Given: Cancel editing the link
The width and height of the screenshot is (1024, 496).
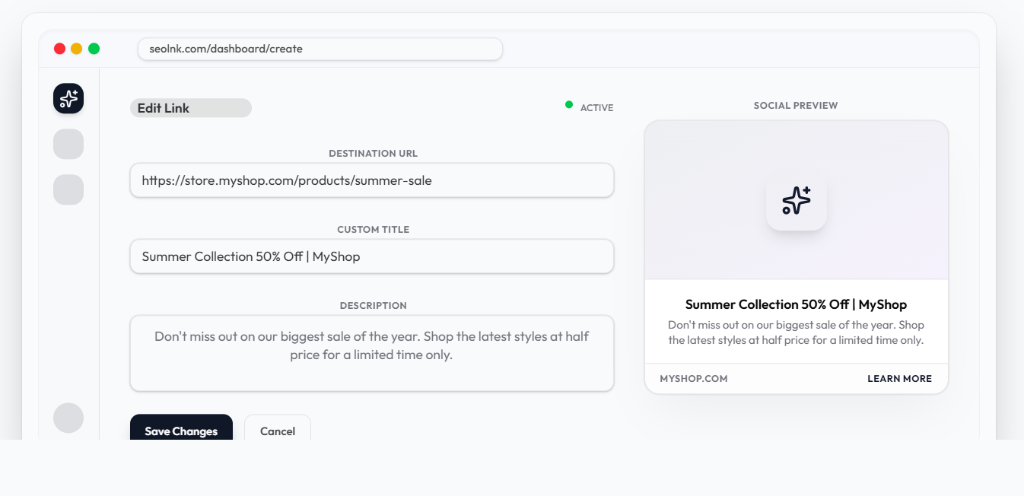Looking at the screenshot, I should click(x=277, y=431).
